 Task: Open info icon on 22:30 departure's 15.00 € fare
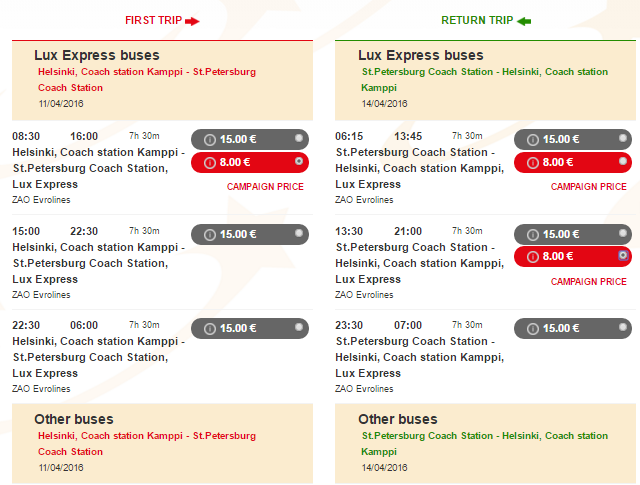pos(210,329)
